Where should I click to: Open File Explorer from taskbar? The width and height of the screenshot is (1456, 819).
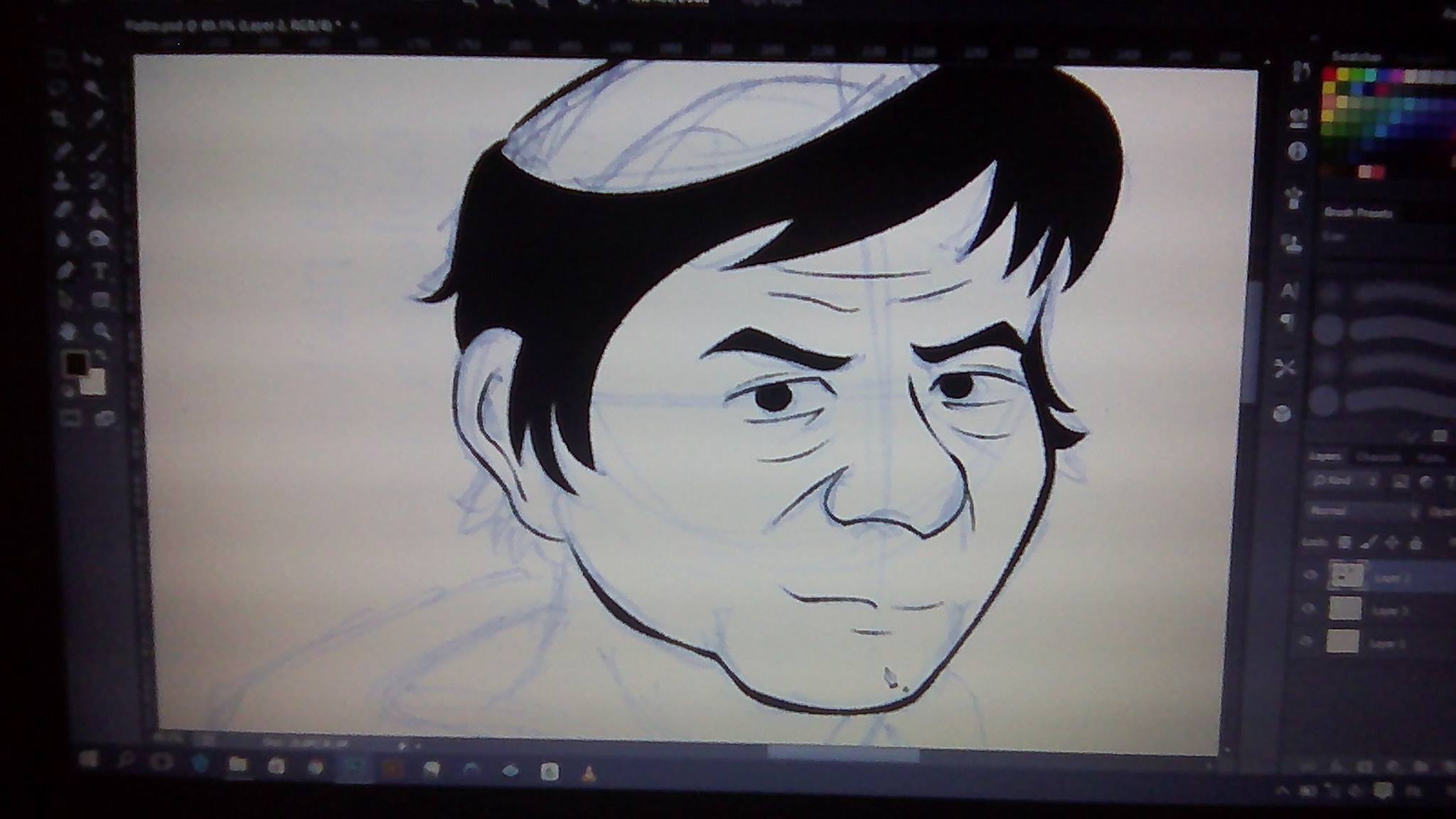point(237,765)
